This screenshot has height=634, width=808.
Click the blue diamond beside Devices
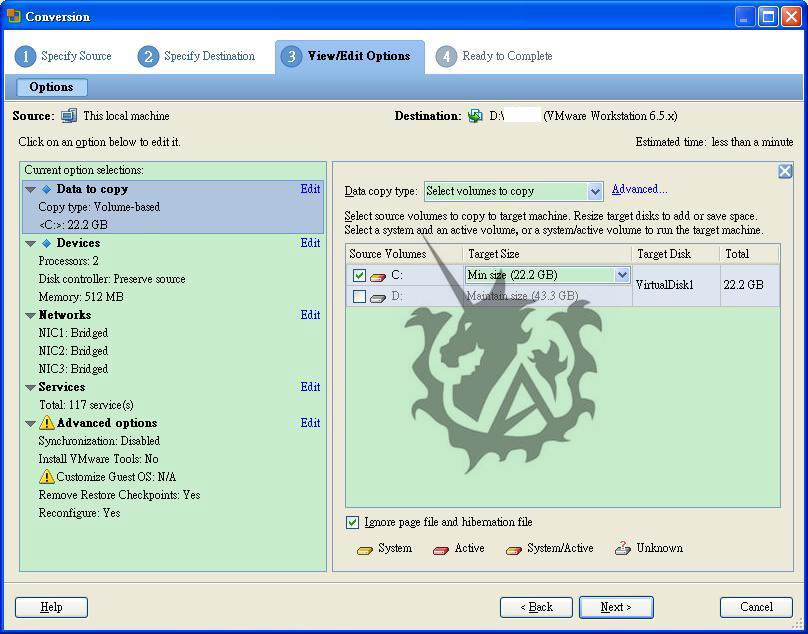(x=46, y=243)
